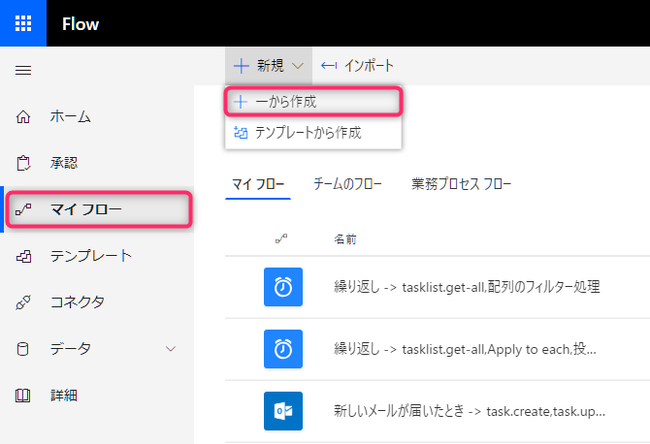Click the plus icon beside 新規
The height and width of the screenshot is (444, 650).
pyautogui.click(x=241, y=66)
